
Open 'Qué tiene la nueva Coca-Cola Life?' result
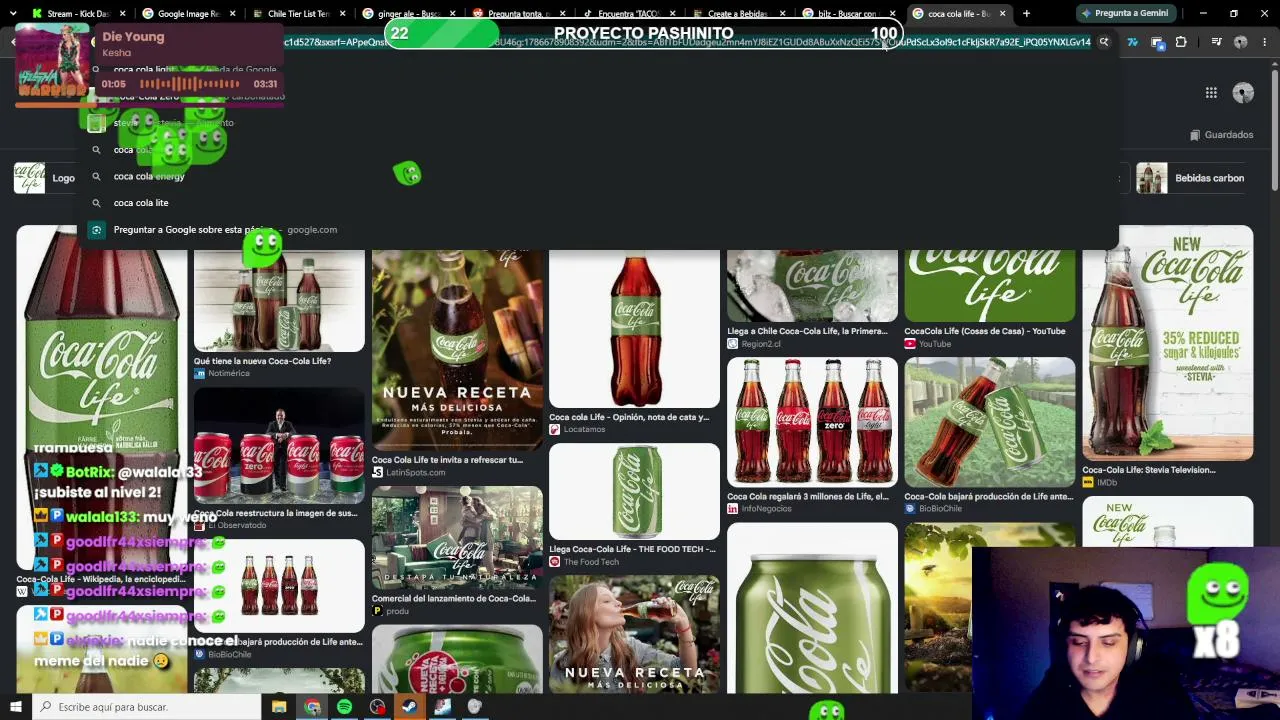(263, 361)
